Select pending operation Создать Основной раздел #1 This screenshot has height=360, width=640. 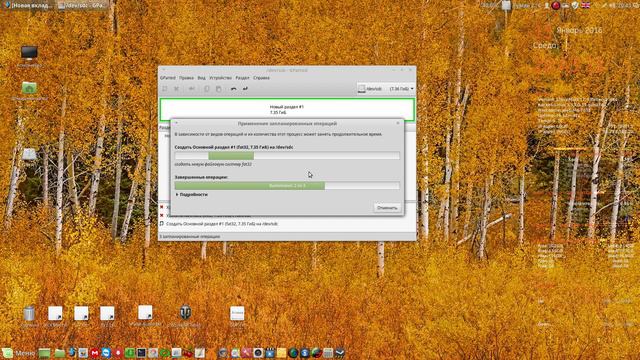click(x=222, y=224)
